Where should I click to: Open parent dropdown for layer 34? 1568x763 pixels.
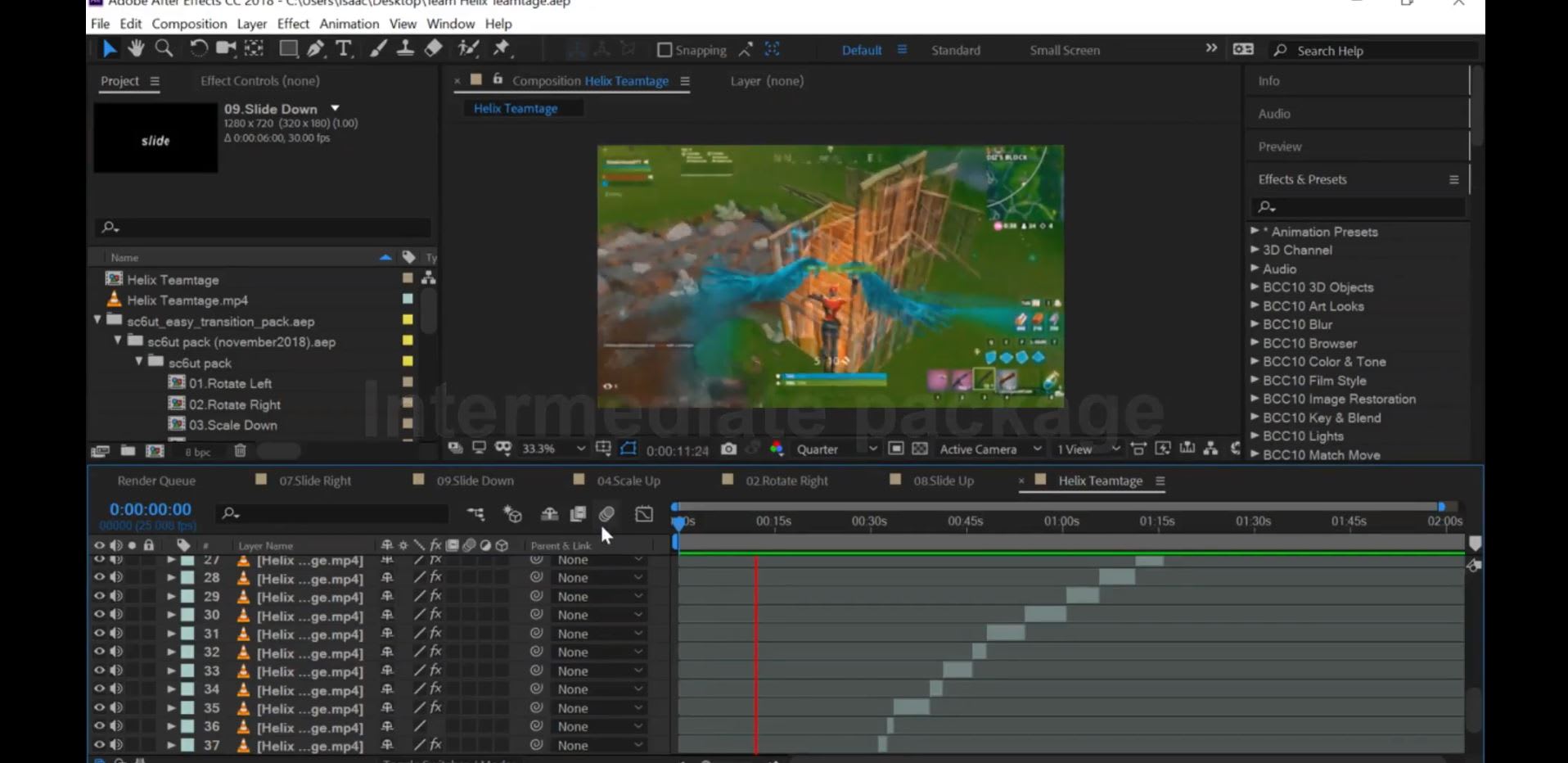pyautogui.click(x=600, y=689)
